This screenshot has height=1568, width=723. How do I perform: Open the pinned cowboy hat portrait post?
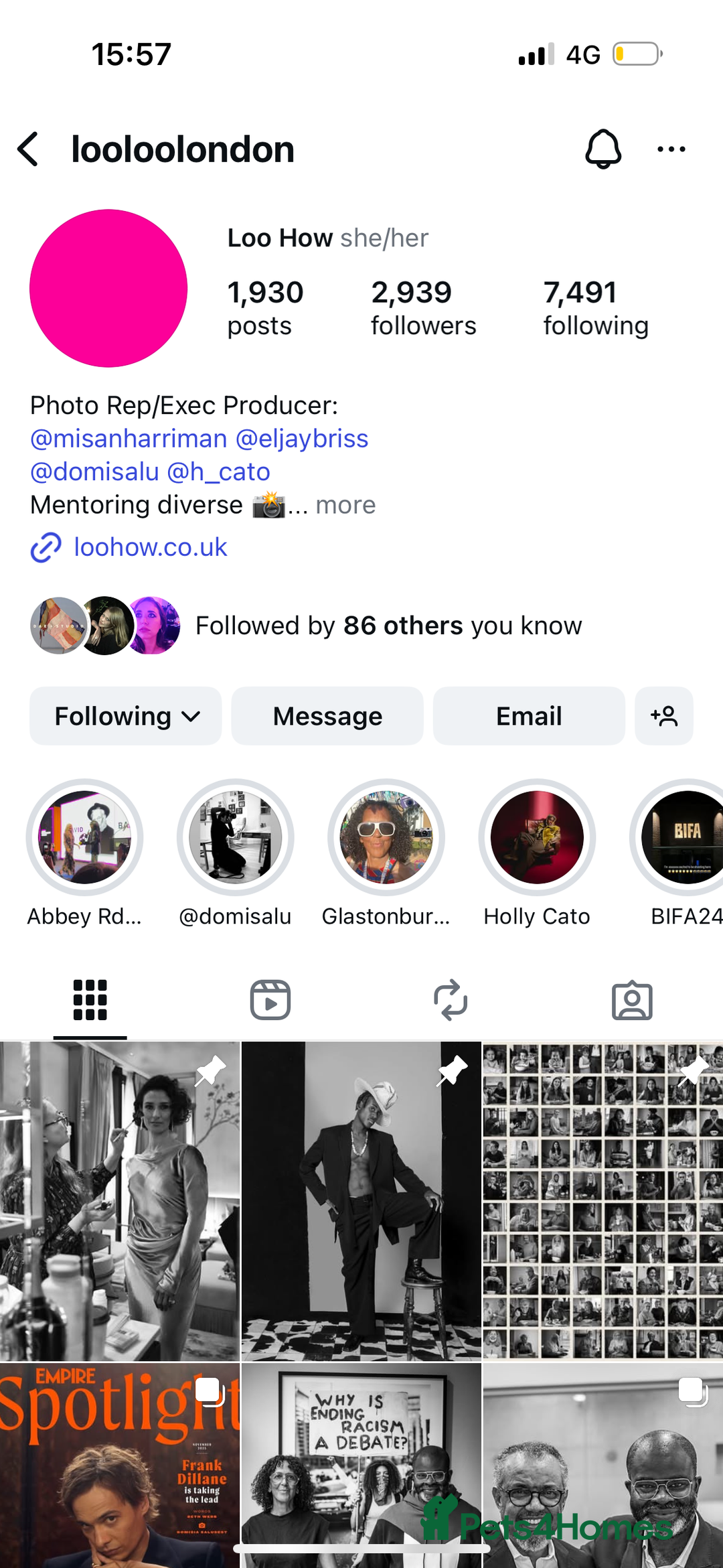(361, 1200)
